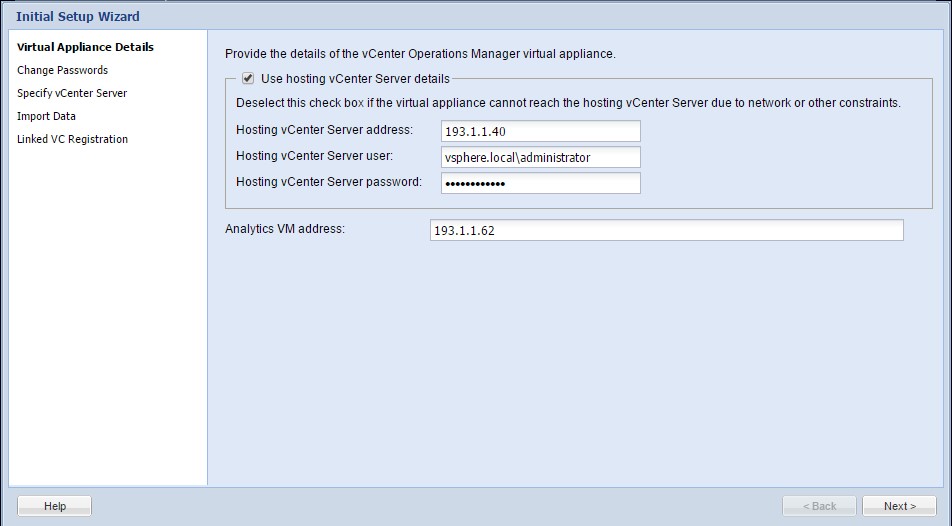The image size is (952, 526).
Task: Proceed with the Next button
Action: click(899, 506)
